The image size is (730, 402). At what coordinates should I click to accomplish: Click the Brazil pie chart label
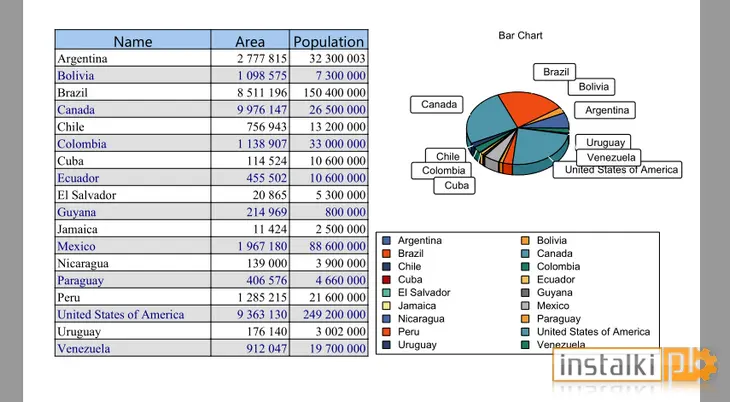pos(555,72)
